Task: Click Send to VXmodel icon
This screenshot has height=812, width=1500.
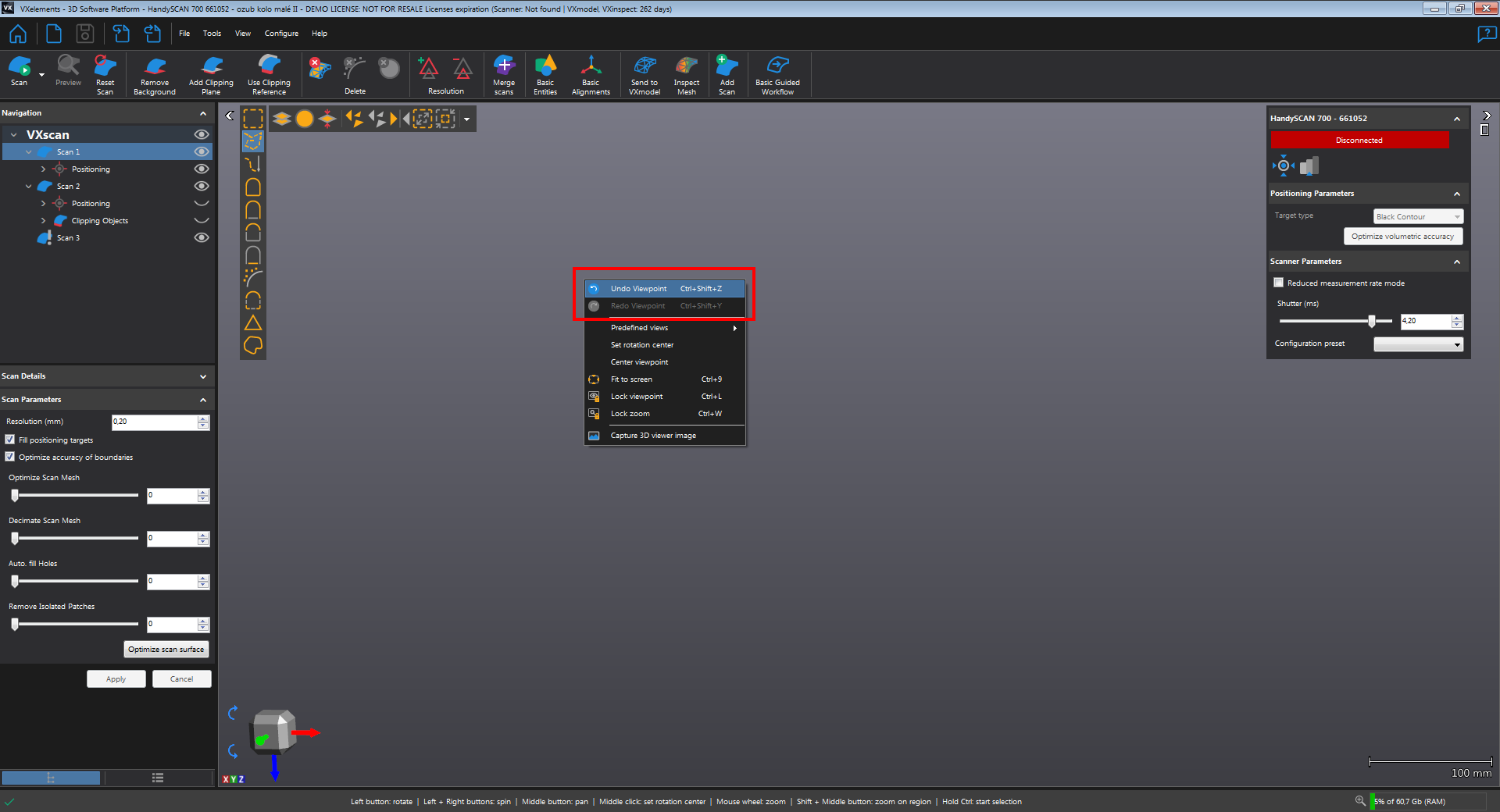Action: pyautogui.click(x=645, y=75)
